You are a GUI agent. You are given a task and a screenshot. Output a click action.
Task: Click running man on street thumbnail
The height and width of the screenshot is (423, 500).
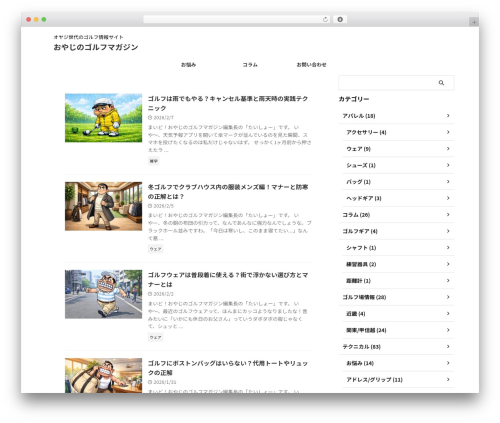click(x=103, y=294)
